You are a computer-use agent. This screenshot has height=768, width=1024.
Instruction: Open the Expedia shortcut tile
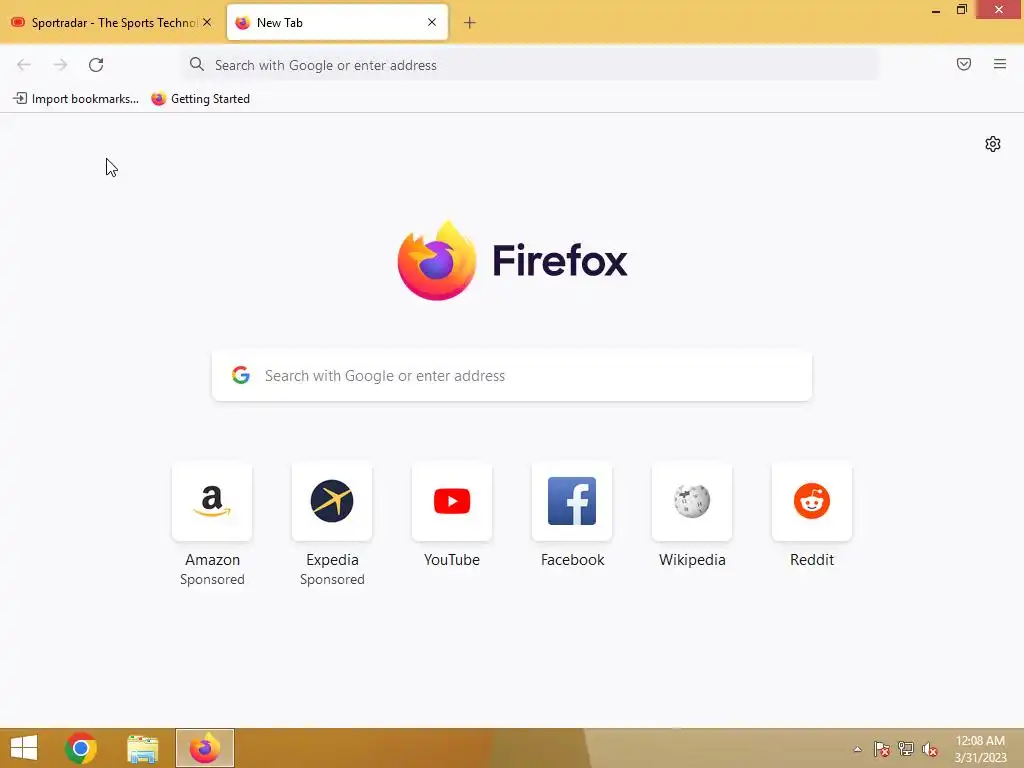tap(332, 502)
